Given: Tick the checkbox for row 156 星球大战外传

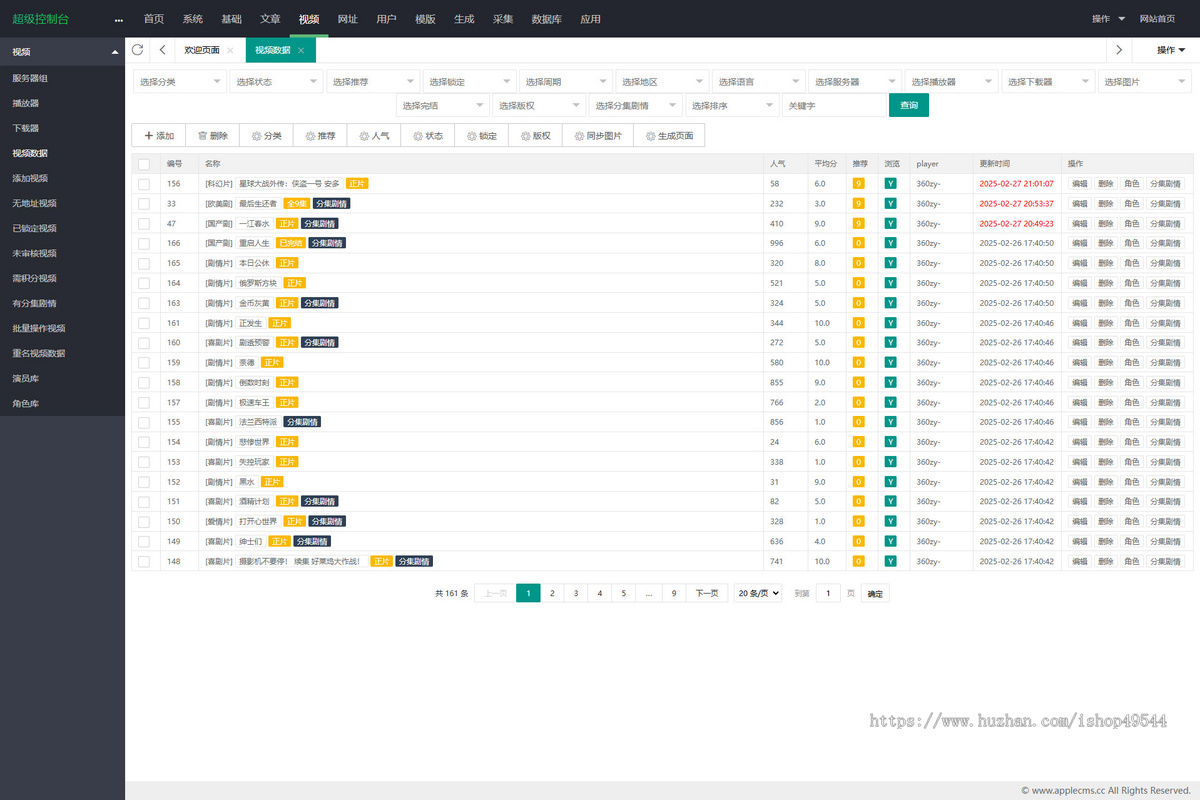Looking at the screenshot, I should coord(144,183).
